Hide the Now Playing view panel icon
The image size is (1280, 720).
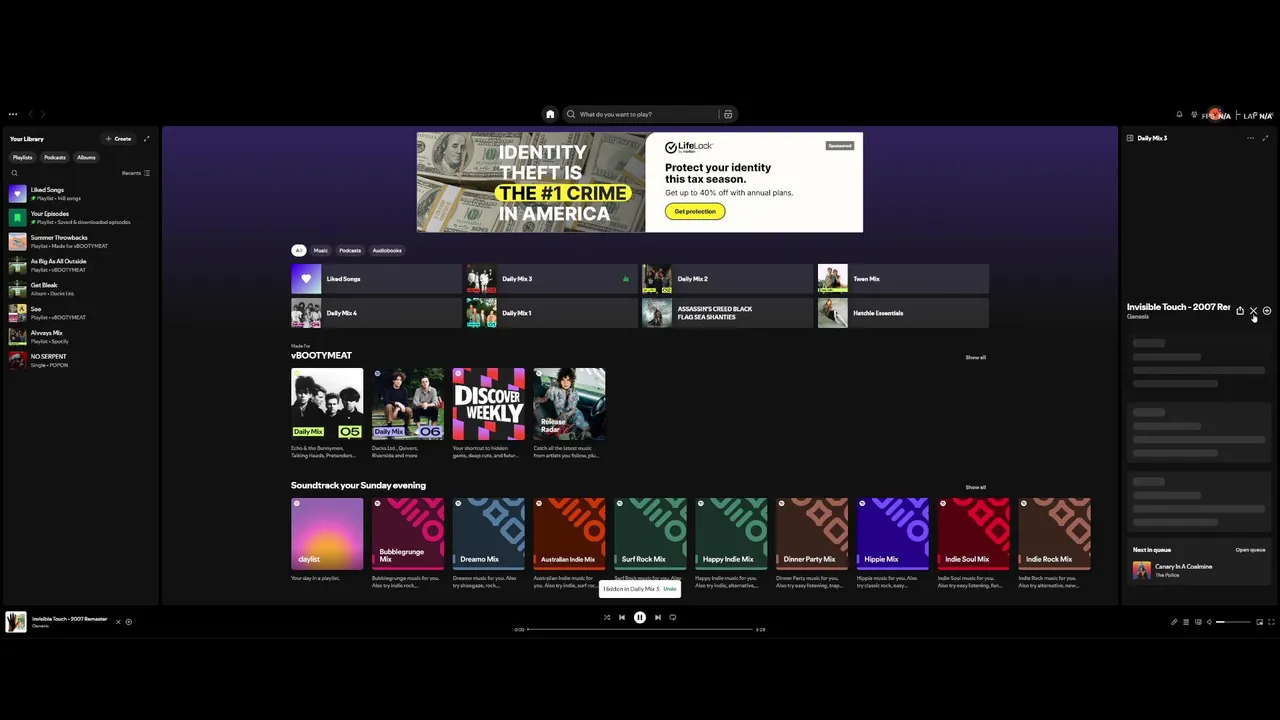1130,138
